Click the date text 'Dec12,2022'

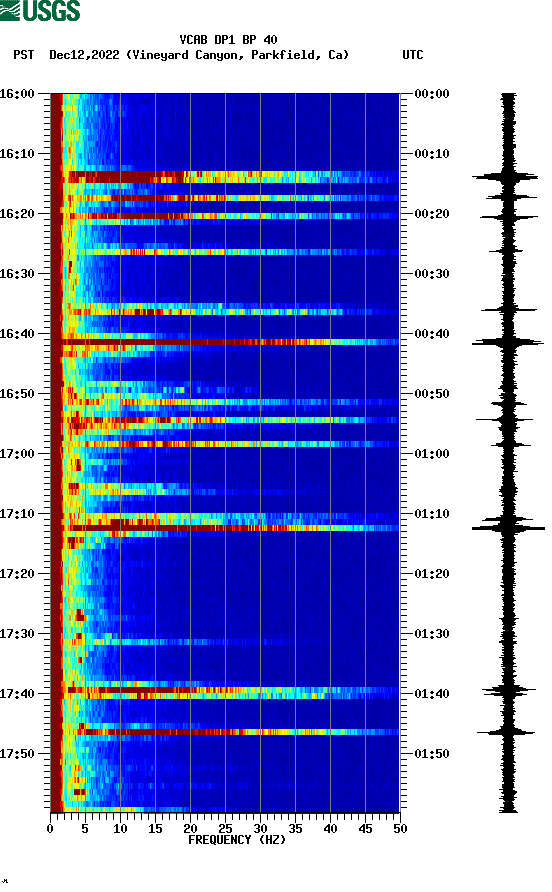pyautogui.click(x=84, y=55)
